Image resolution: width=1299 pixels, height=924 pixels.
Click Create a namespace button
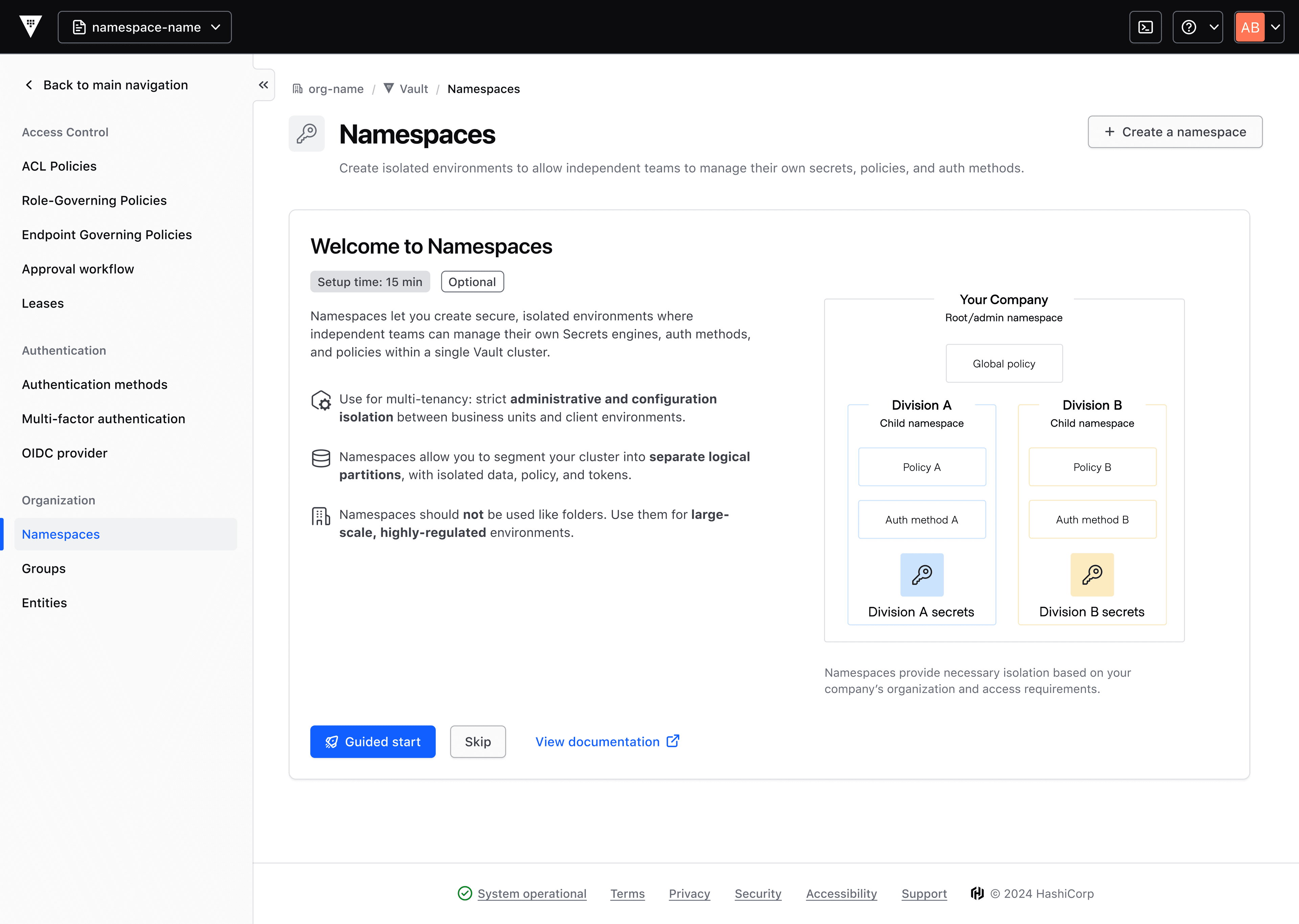[x=1175, y=132]
